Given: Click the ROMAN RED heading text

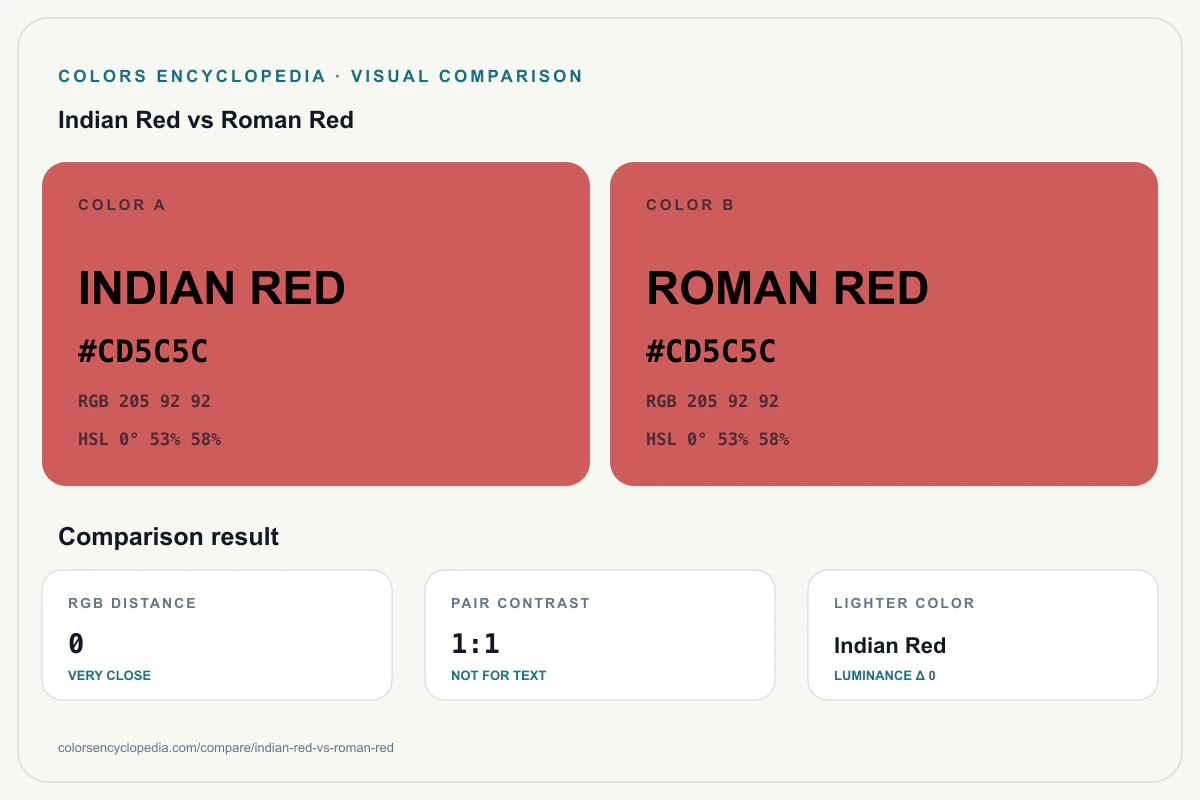Looking at the screenshot, I should (787, 289).
